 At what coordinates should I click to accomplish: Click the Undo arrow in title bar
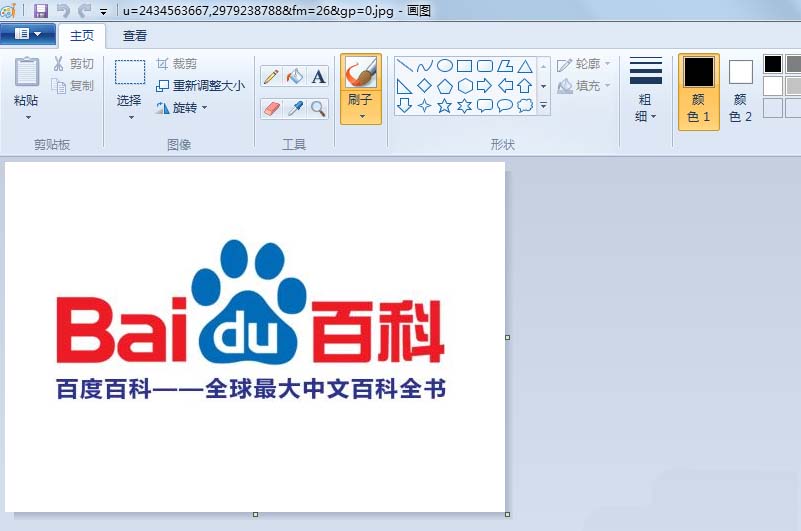coord(62,10)
